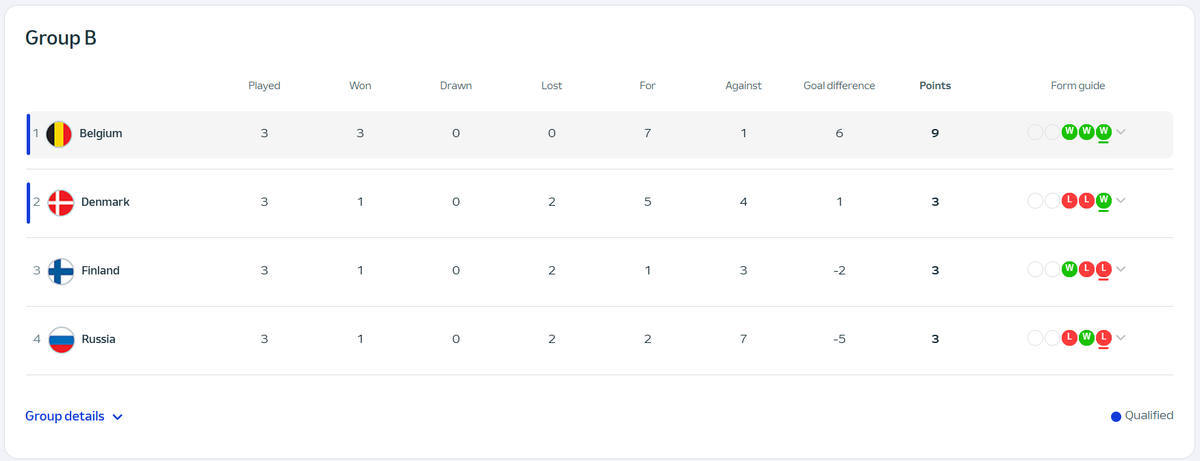Expand Belgium's form guide chevron

(x=1121, y=133)
